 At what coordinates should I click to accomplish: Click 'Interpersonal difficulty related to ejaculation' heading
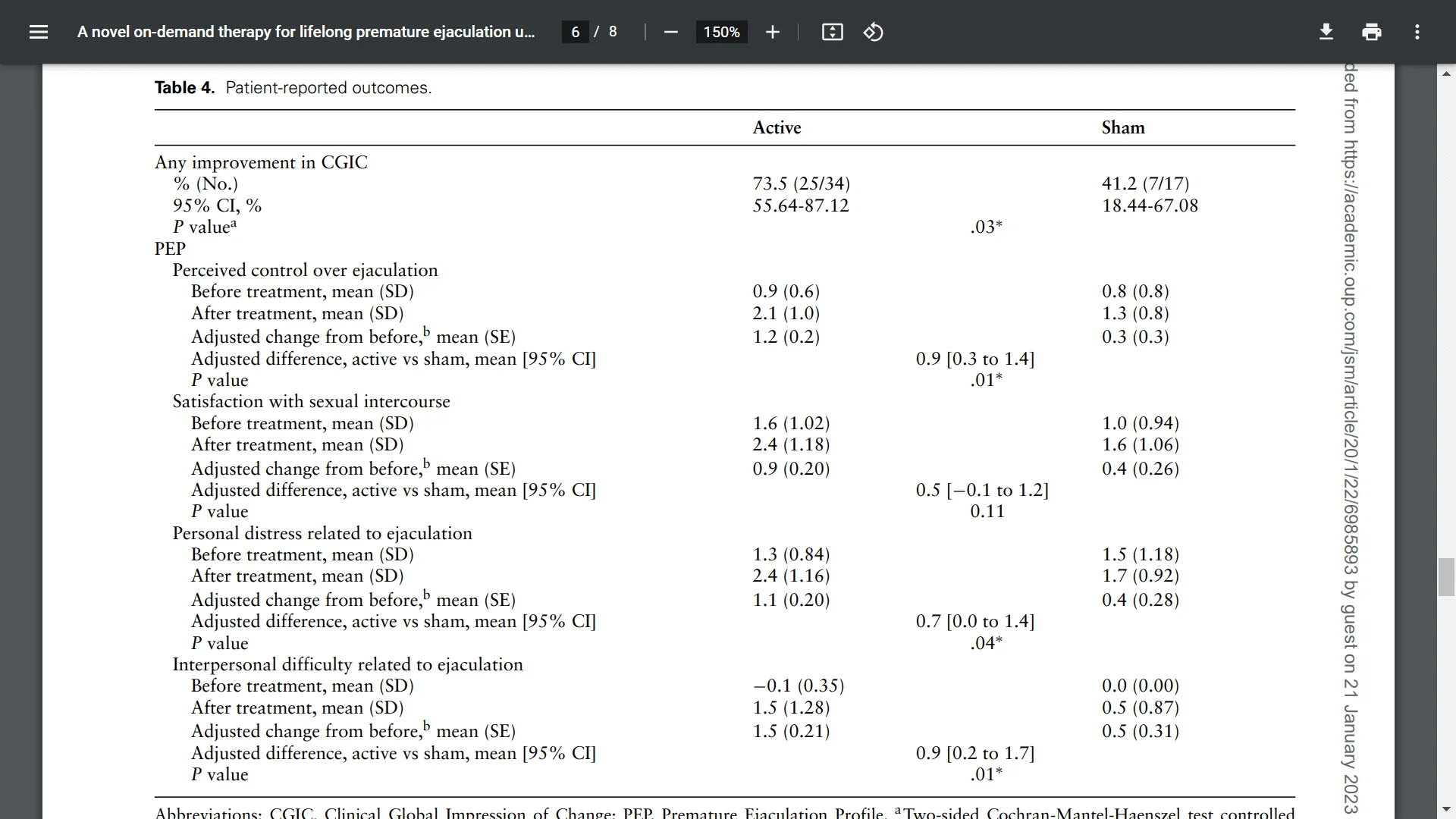tap(347, 665)
